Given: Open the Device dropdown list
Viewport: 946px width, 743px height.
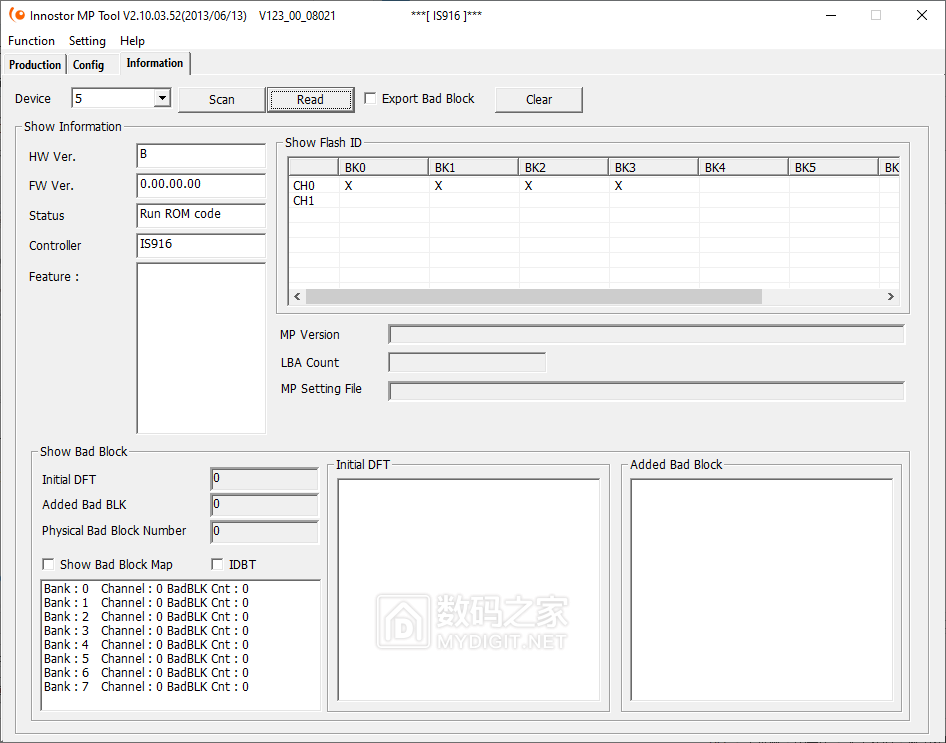Looking at the screenshot, I should [x=162, y=98].
